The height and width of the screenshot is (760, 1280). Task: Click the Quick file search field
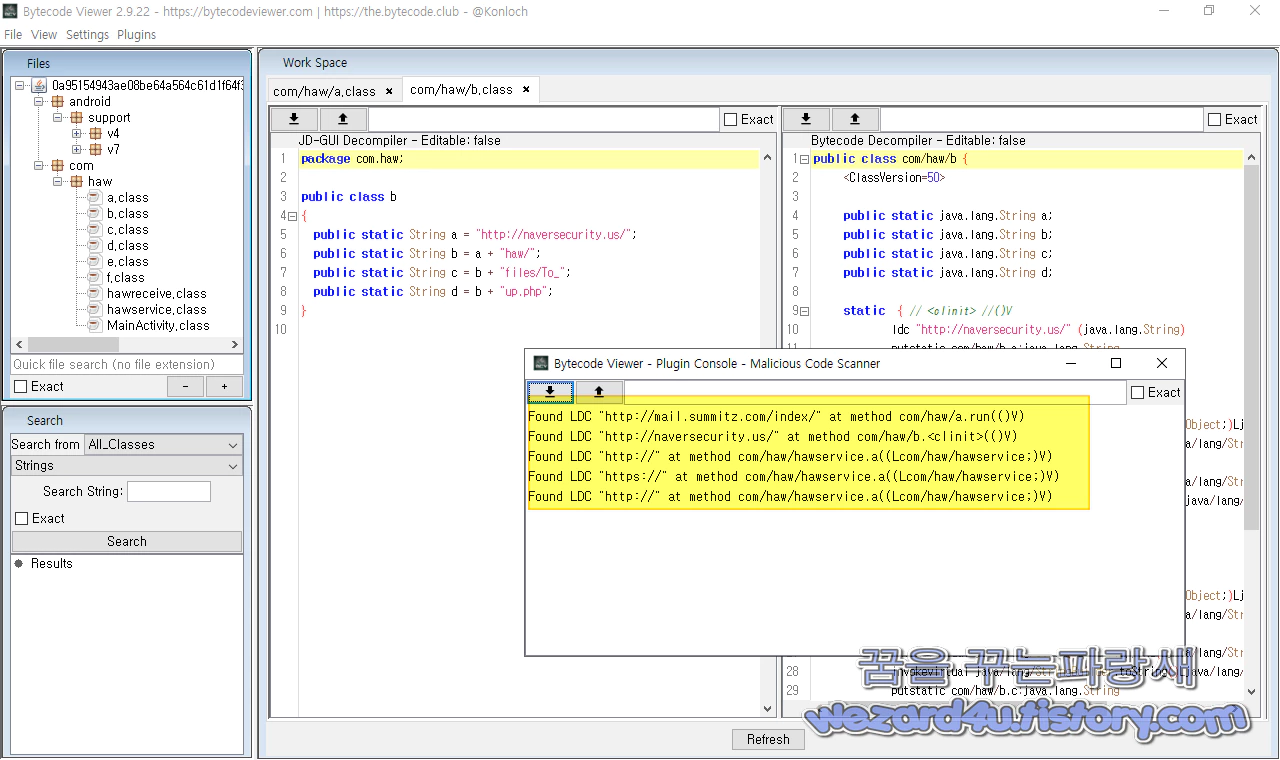click(x=127, y=365)
